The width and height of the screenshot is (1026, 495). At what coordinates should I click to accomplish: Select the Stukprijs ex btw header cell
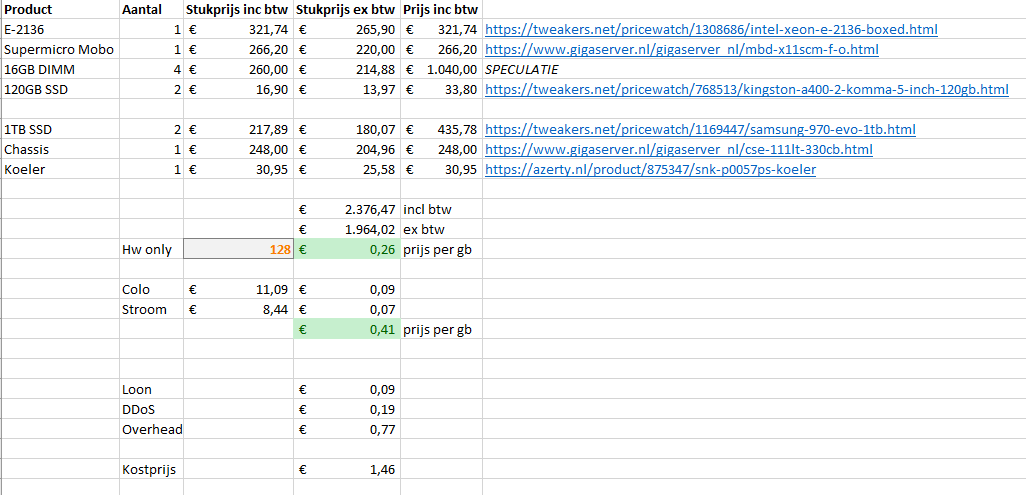point(346,10)
